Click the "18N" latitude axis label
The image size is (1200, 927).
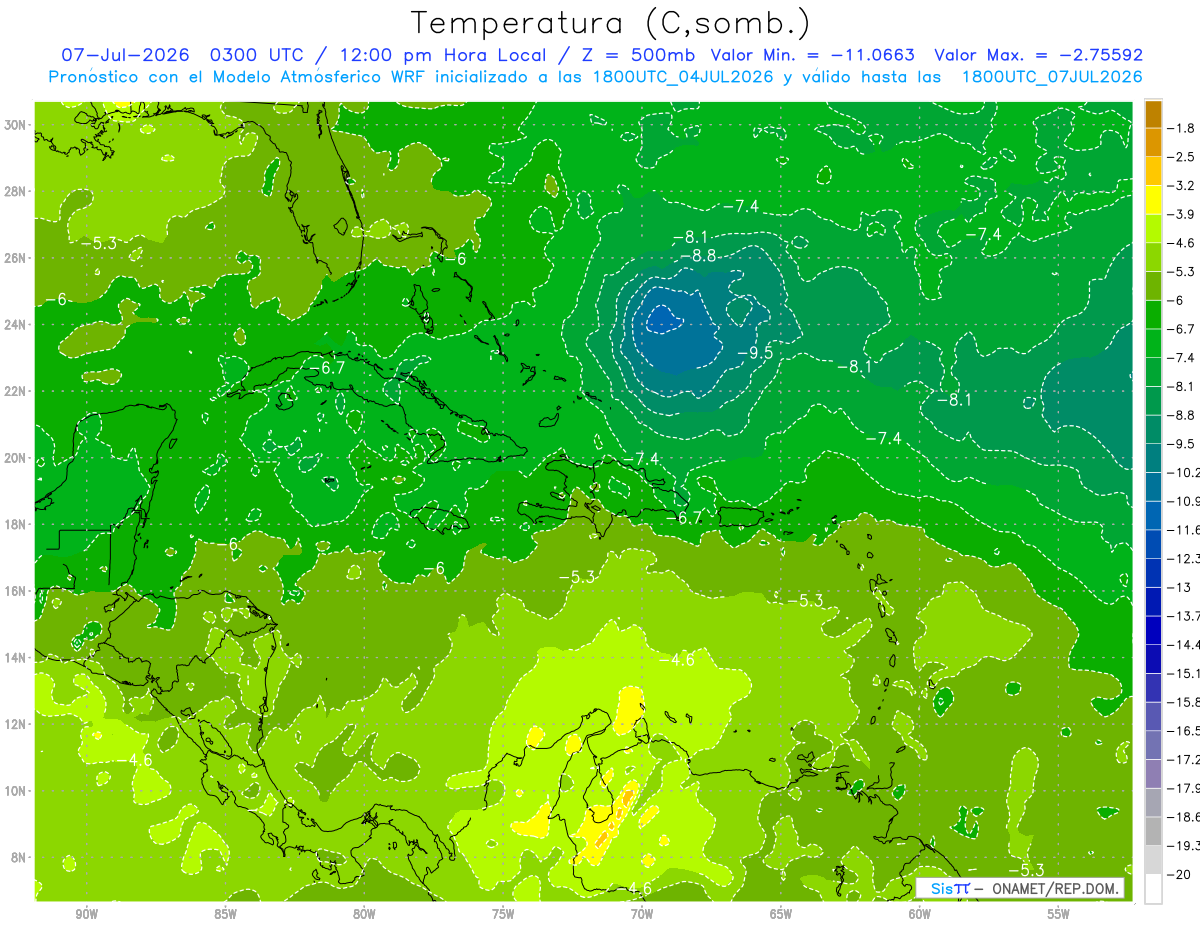point(17,524)
